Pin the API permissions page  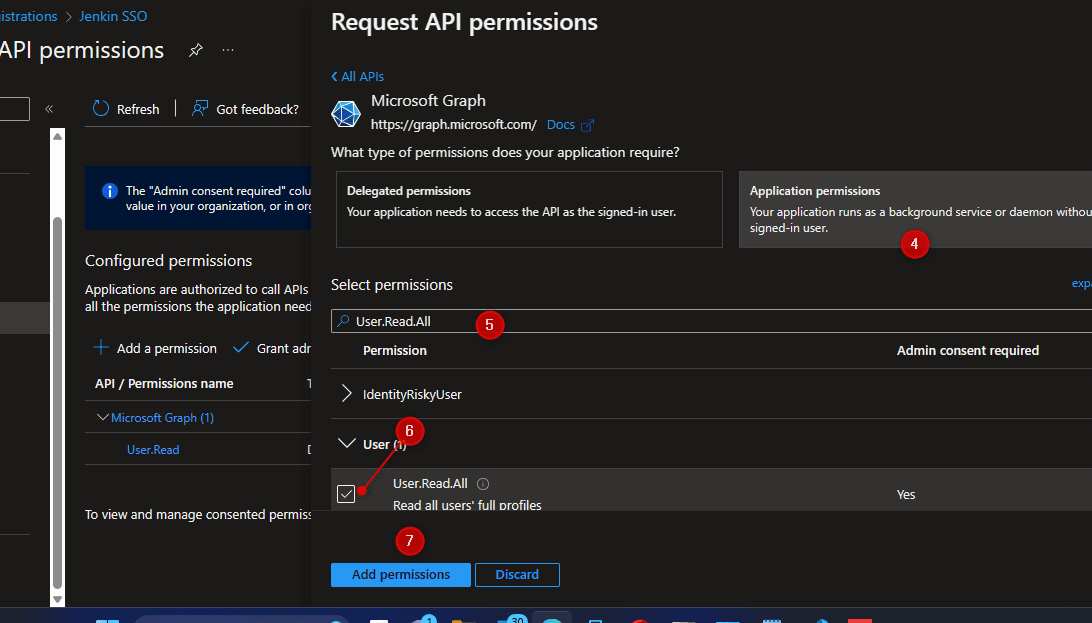pos(196,50)
